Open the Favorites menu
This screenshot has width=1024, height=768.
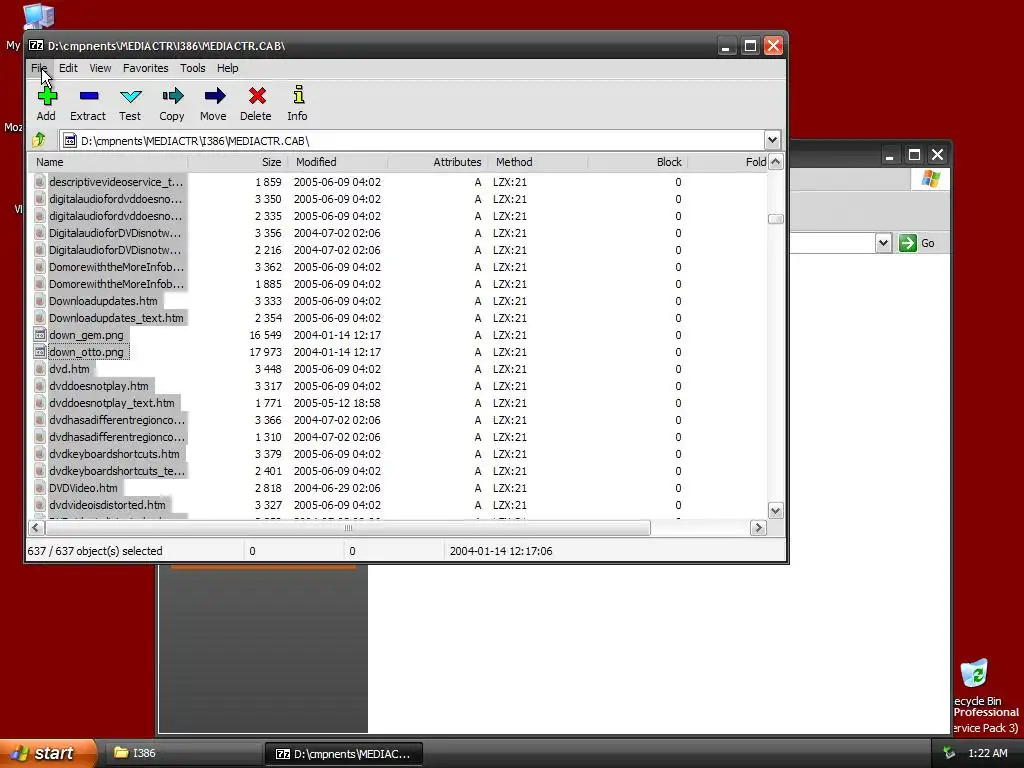(145, 68)
